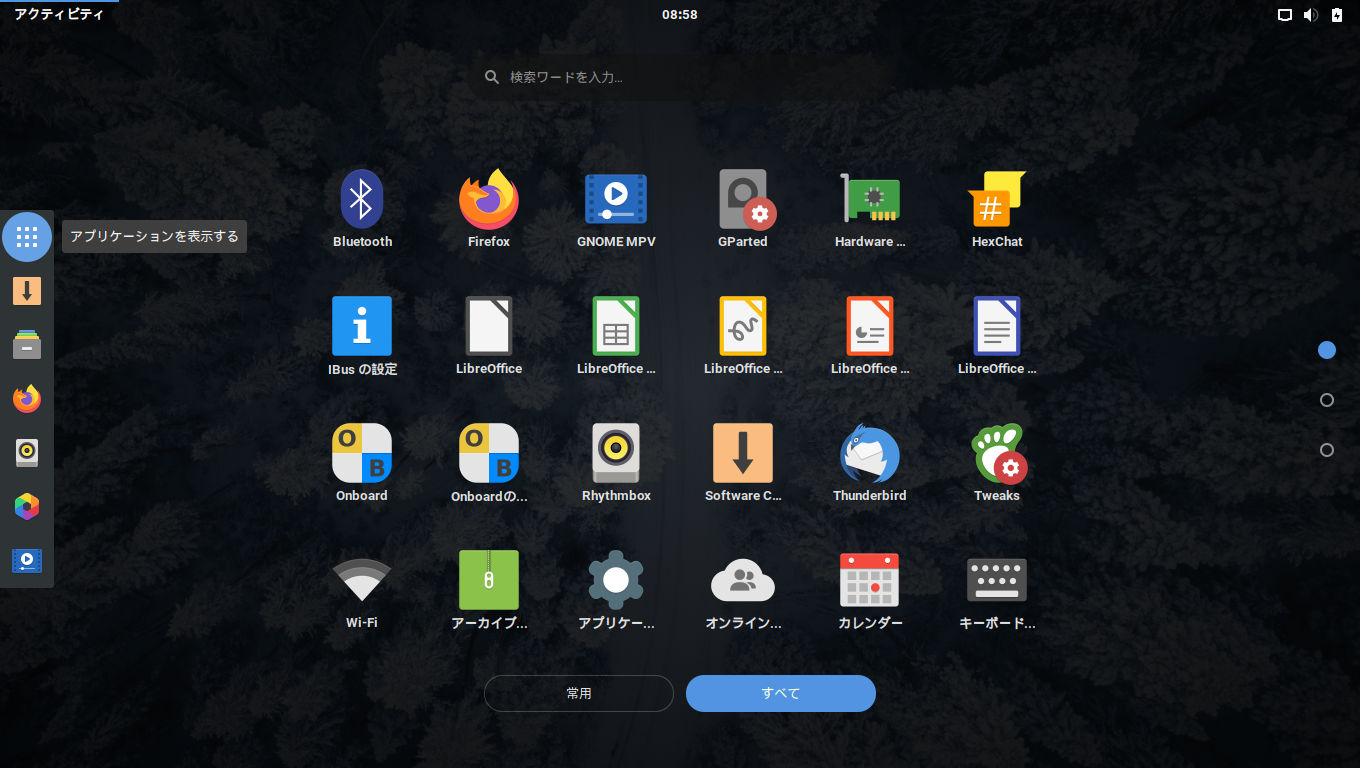Open the Hardware app with circuit-board icon
The image size is (1360, 768).
click(870, 209)
